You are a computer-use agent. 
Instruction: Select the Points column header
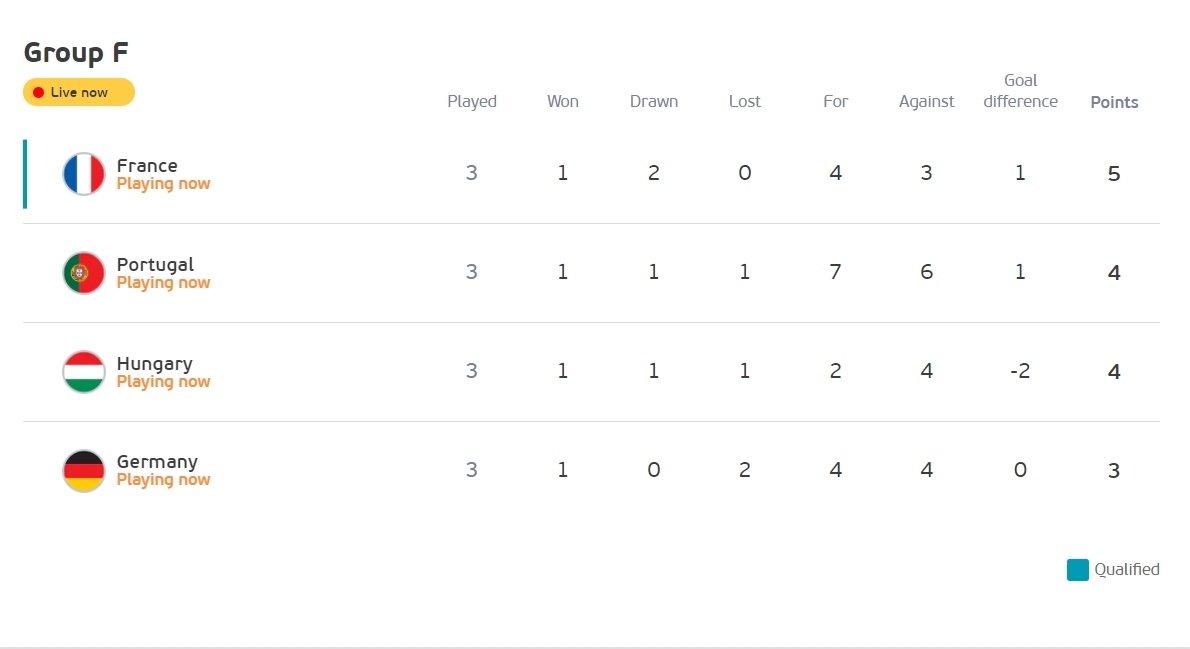[1114, 102]
